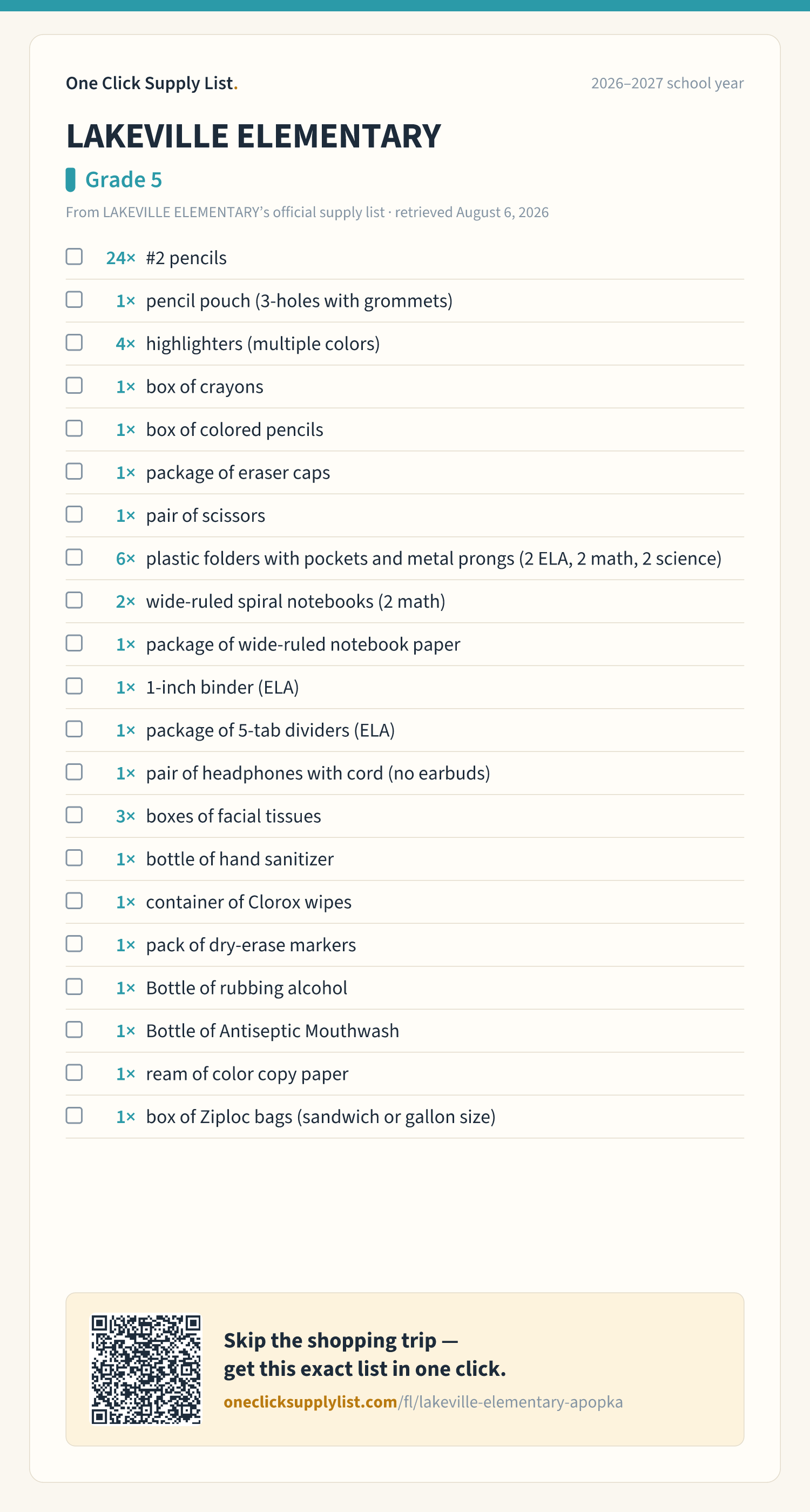Click the One Click Supply List logo
810x1512 pixels.
151,83
